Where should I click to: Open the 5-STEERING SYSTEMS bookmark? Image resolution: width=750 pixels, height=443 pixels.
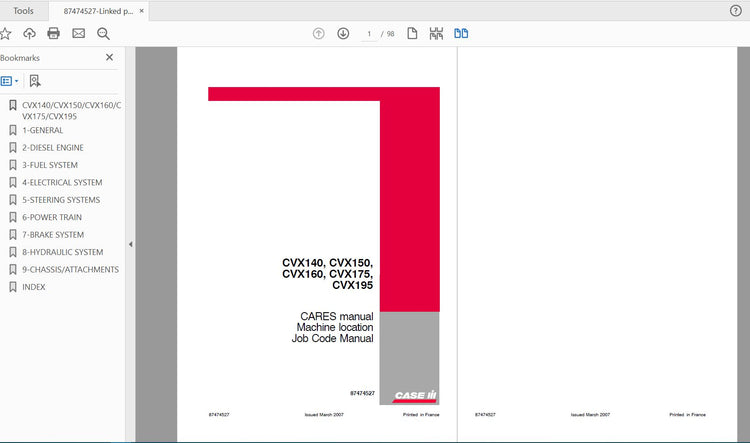tap(61, 200)
